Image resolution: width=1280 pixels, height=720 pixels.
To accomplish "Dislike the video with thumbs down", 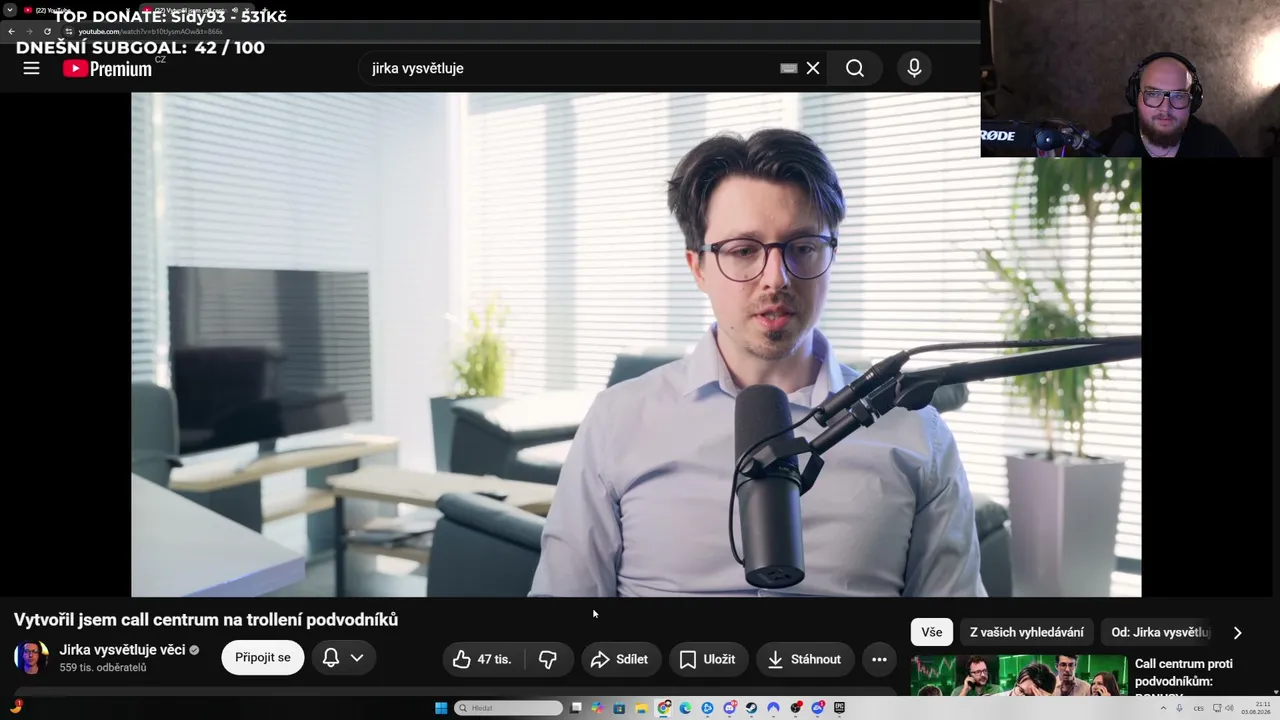I will (548, 659).
